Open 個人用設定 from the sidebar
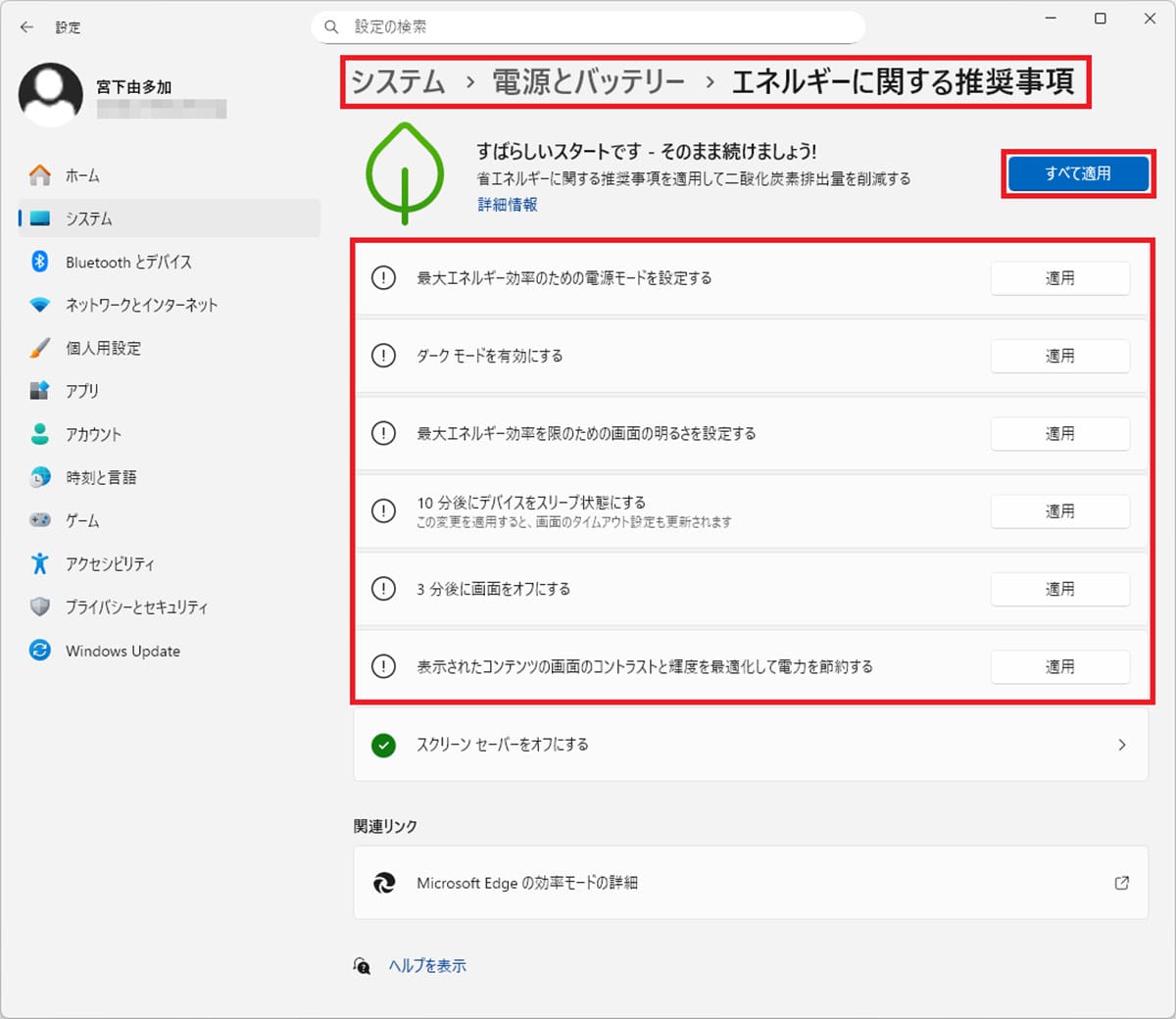This screenshot has width=1176, height=1019. click(x=103, y=348)
